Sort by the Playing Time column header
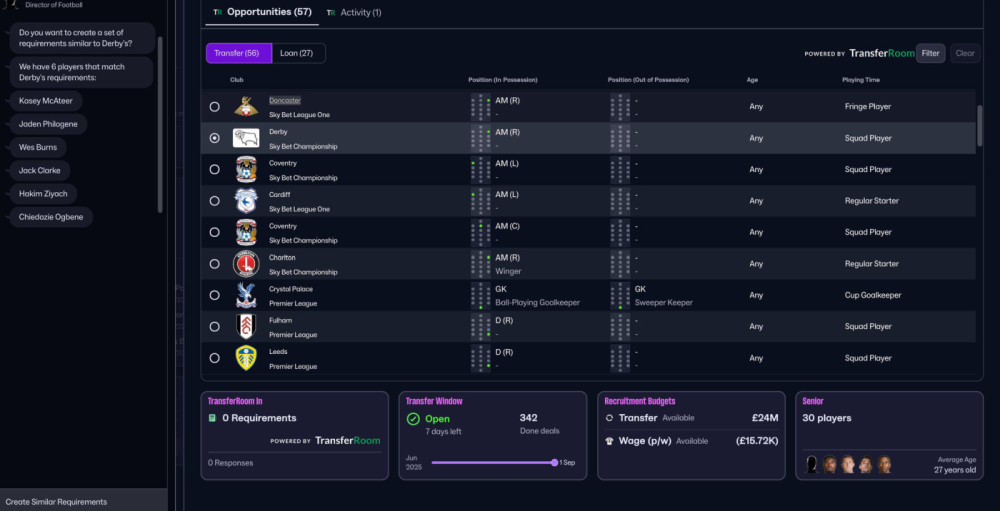This screenshot has height=511, width=1000. pos(860,79)
